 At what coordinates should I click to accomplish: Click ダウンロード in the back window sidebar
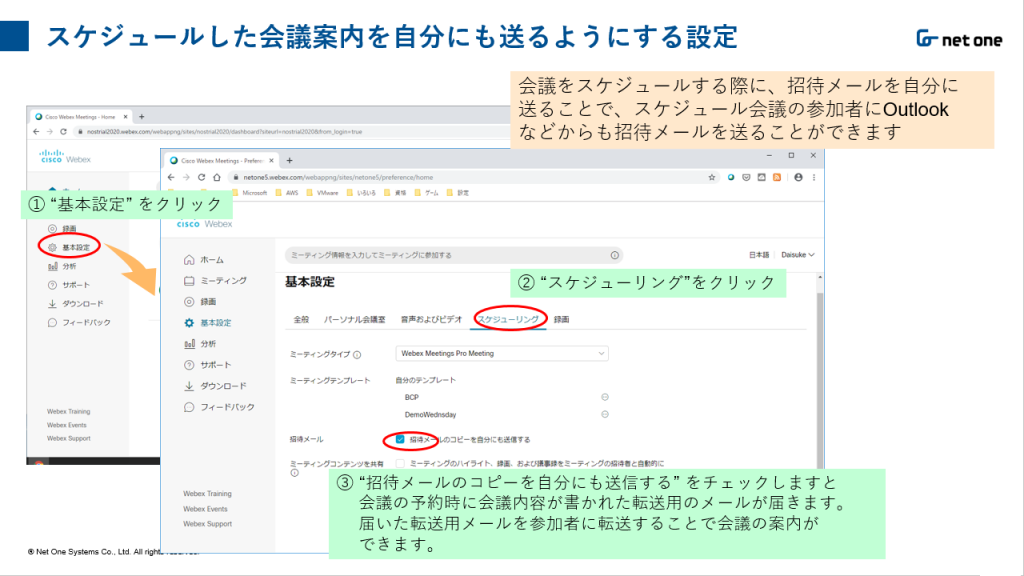click(75, 304)
